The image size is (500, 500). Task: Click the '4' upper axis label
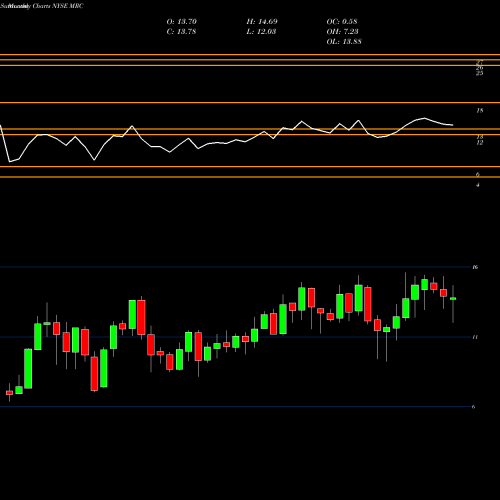point(478,185)
